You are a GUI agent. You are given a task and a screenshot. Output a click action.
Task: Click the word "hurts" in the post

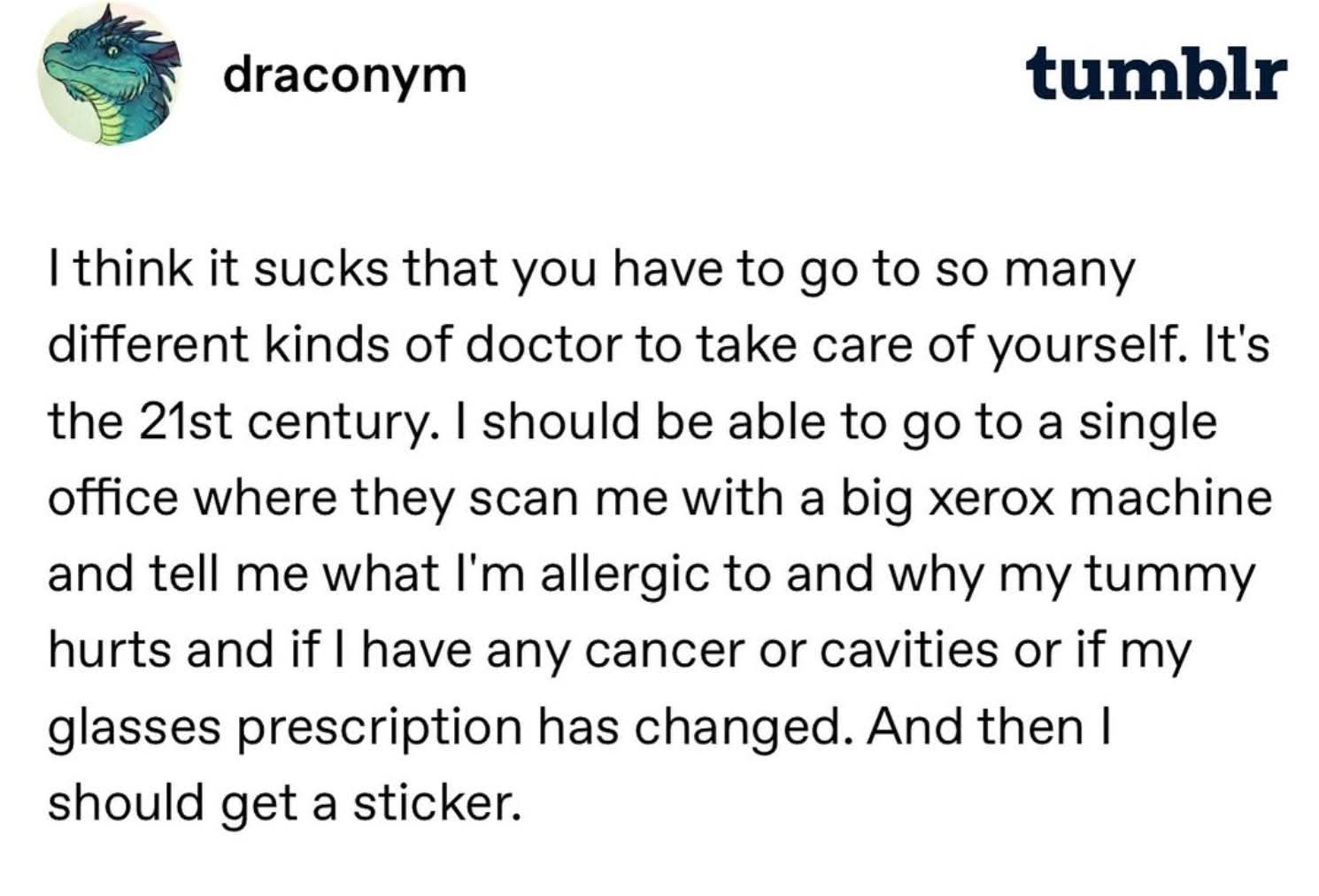coord(110,652)
